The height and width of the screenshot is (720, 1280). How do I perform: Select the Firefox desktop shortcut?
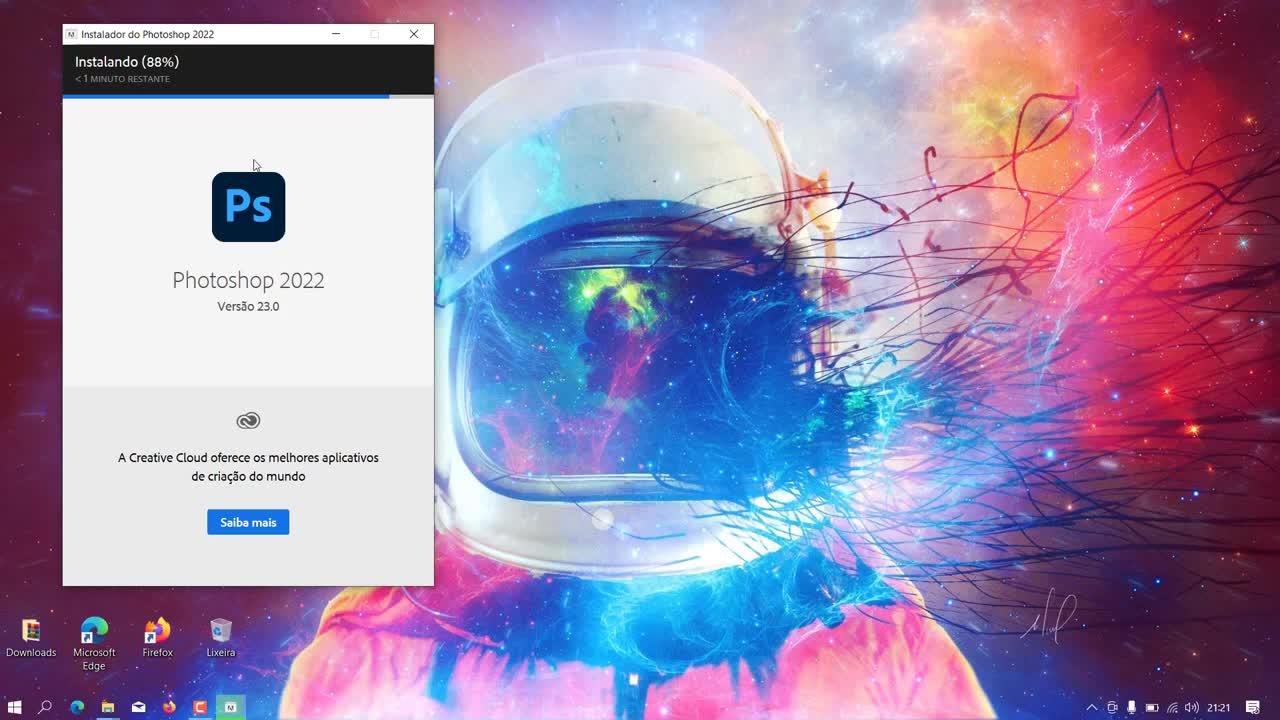click(157, 638)
